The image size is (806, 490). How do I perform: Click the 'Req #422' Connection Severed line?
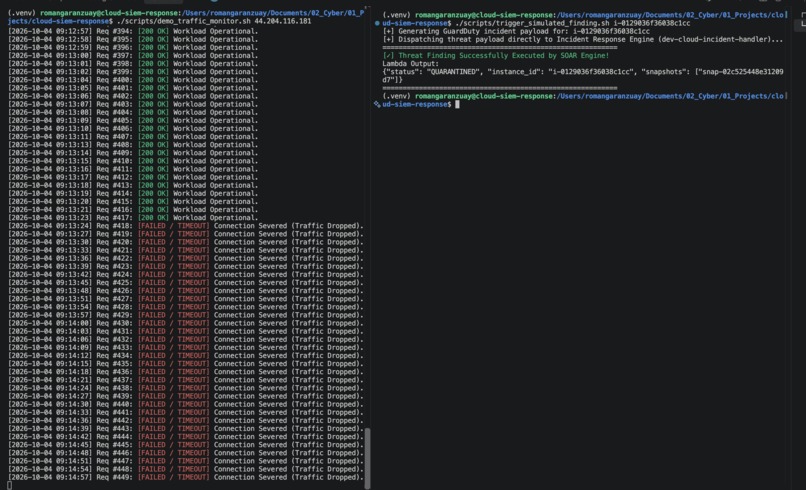(x=186, y=258)
